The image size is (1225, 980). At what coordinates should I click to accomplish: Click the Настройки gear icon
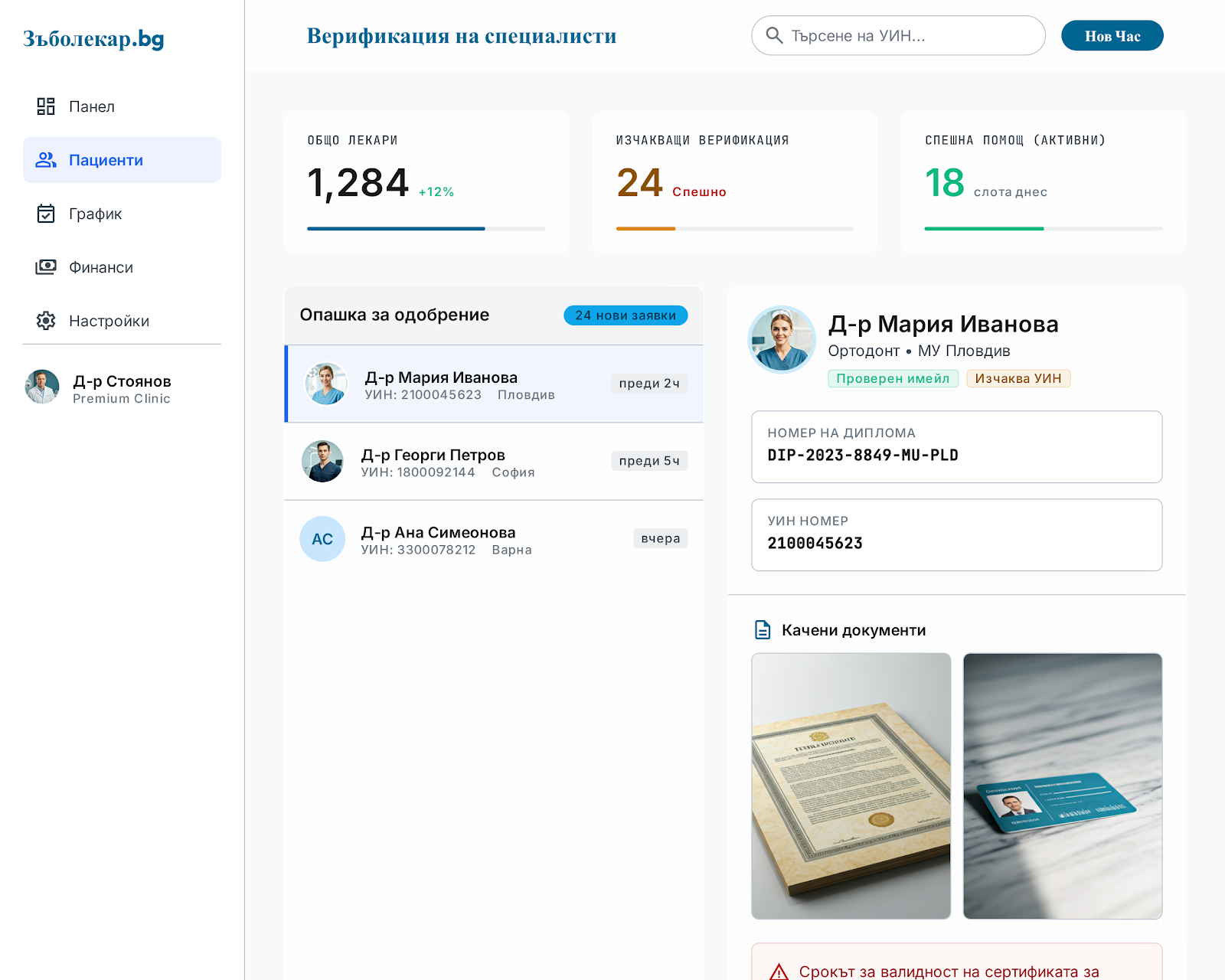(x=46, y=321)
